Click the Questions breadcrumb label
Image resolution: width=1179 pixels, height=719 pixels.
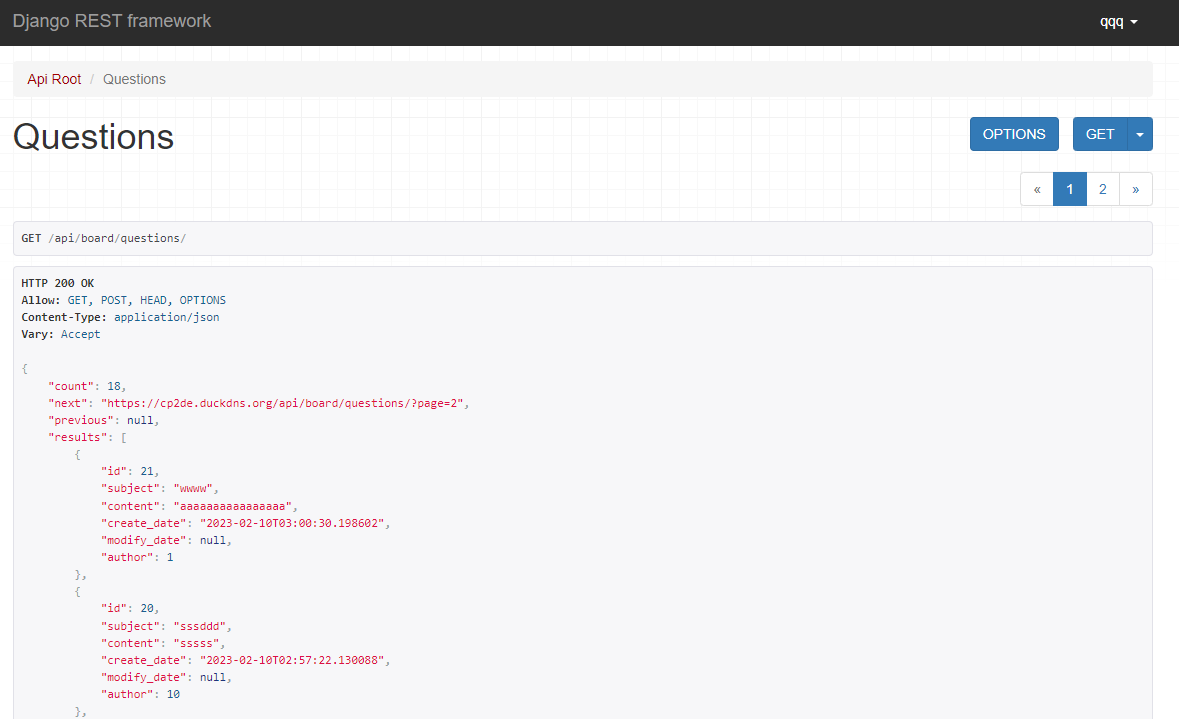click(134, 78)
